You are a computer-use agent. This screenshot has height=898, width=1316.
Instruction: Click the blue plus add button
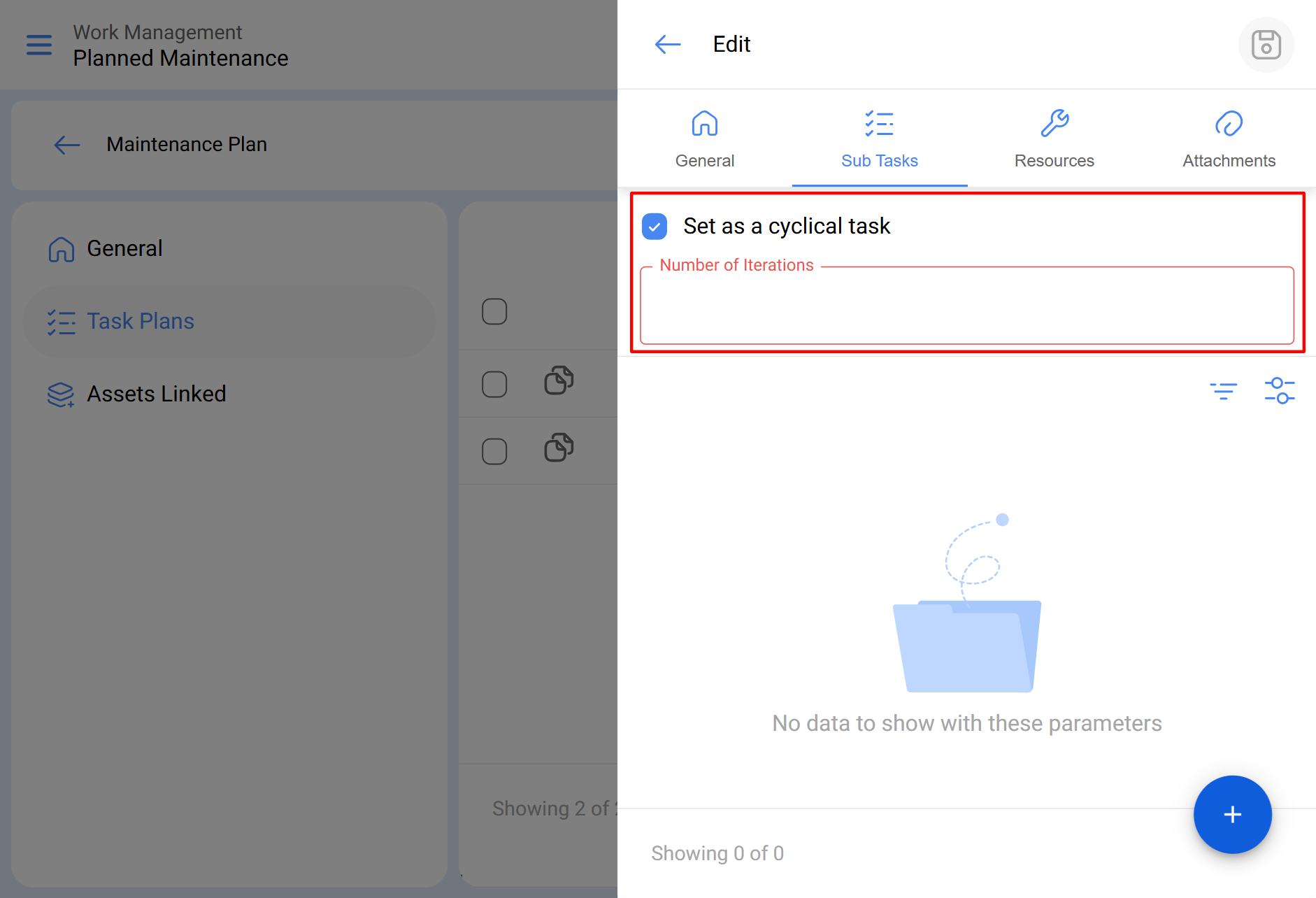point(1232,814)
